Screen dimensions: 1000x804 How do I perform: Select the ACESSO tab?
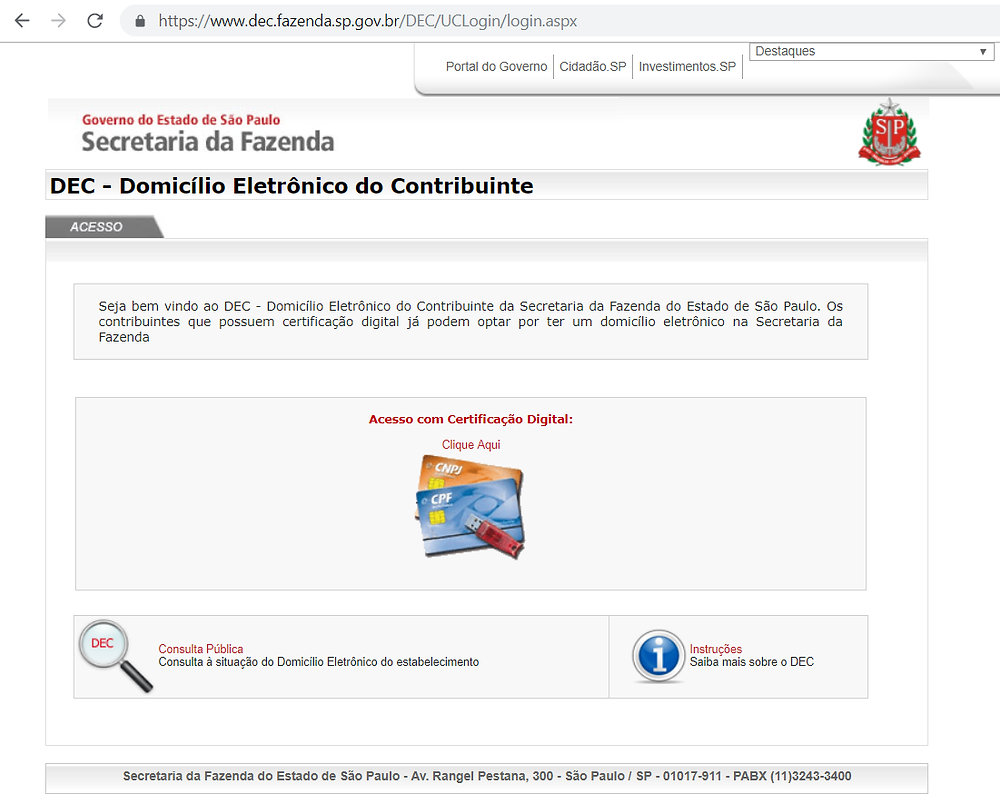[x=97, y=226]
